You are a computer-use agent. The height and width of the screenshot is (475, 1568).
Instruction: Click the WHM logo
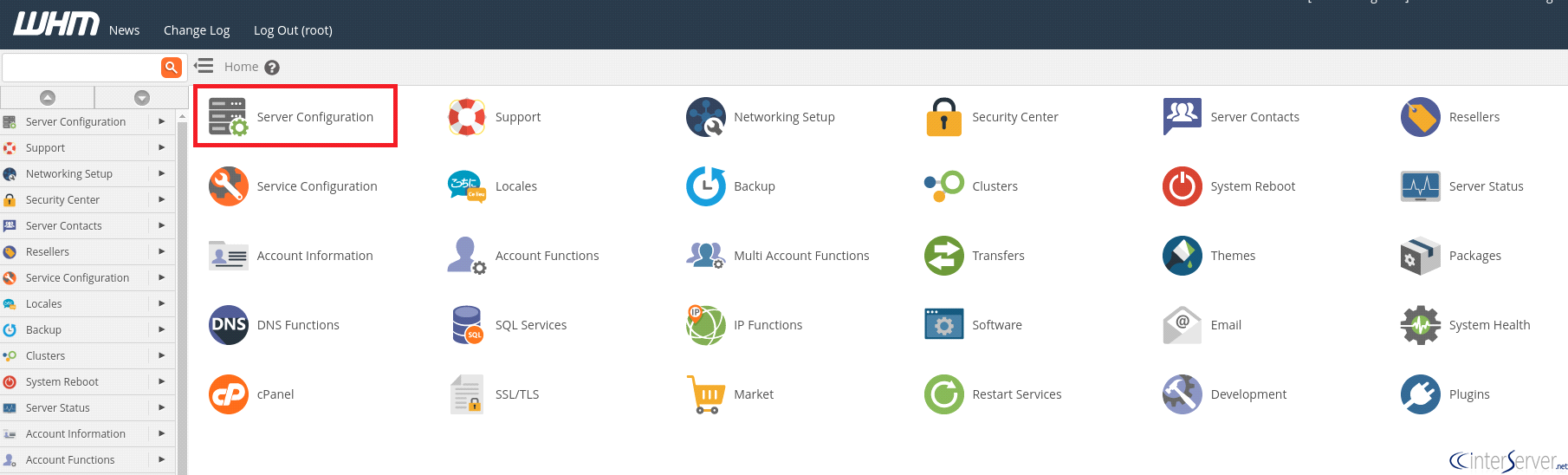click(56, 23)
